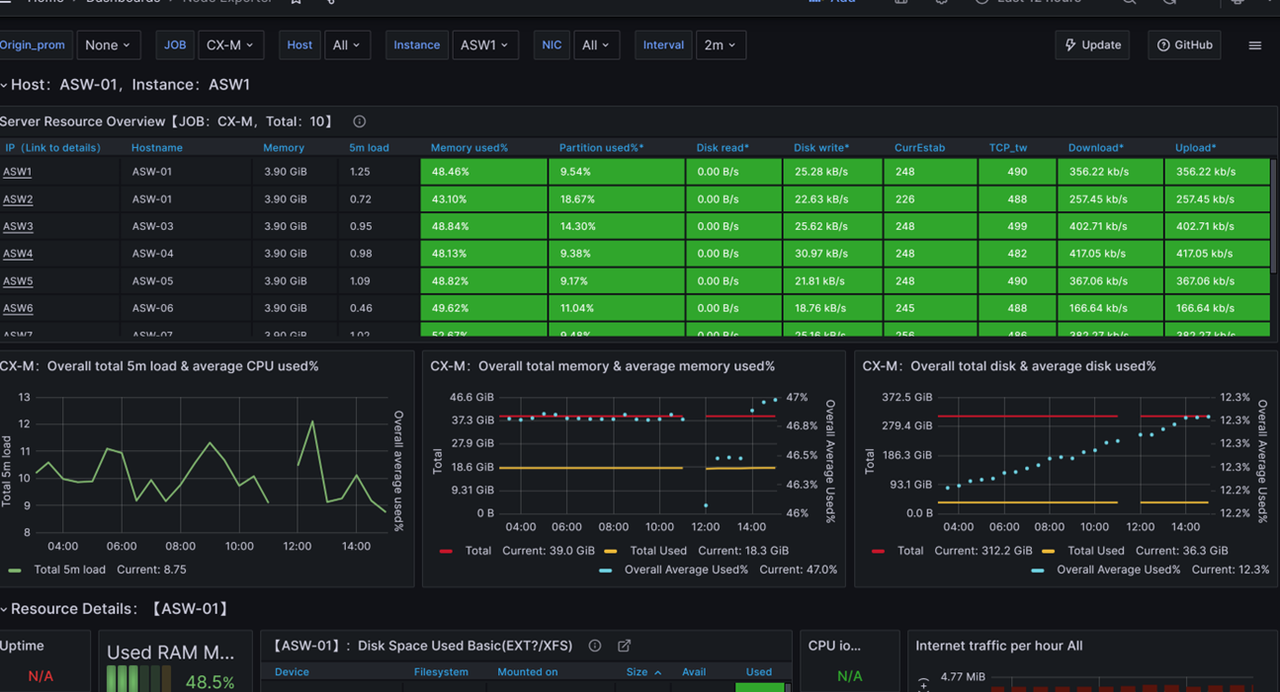
Task: Click info icon beside Server Resource Overview title
Action: (359, 122)
